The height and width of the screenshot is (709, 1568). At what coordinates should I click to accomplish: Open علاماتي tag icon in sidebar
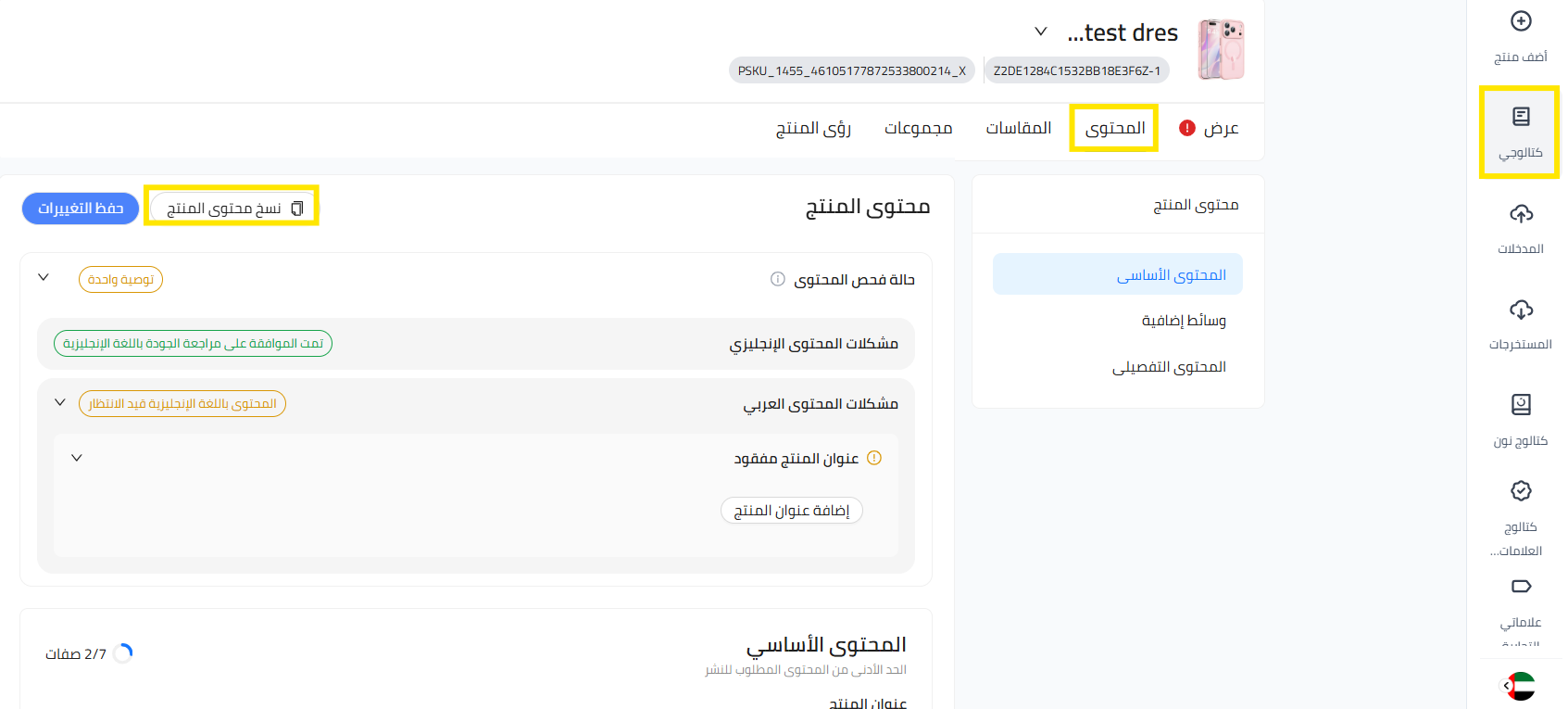pyautogui.click(x=1521, y=586)
